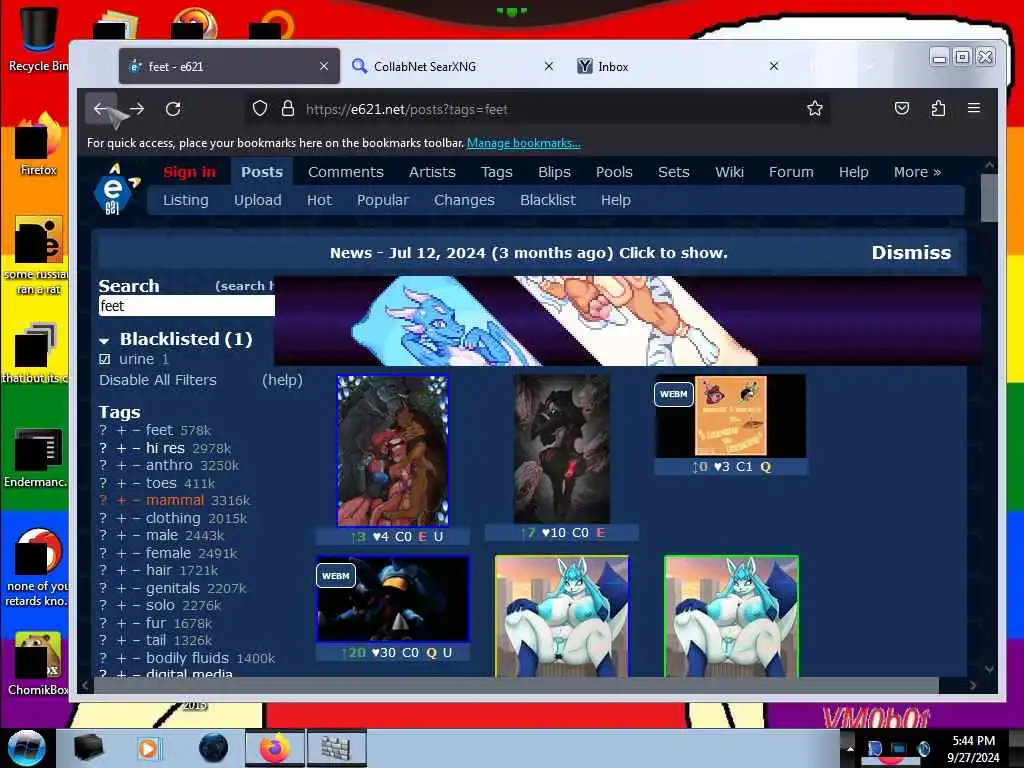Show hidden system tray icons
1024x768 pixels.
click(850, 748)
